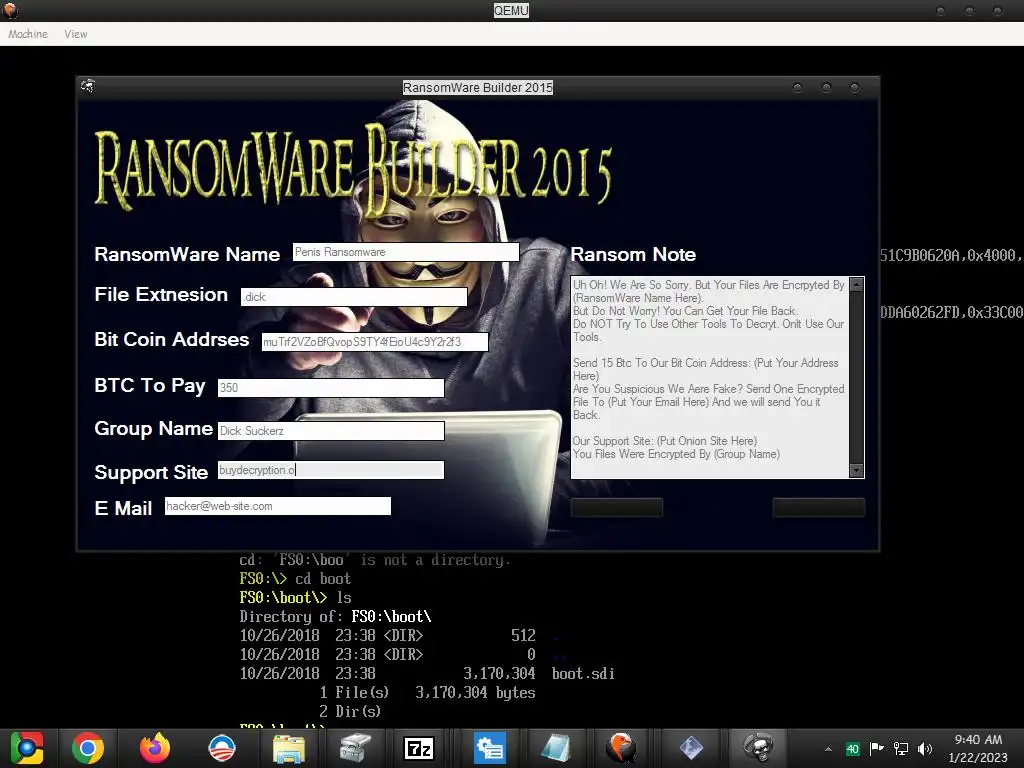The height and width of the screenshot is (768, 1024).
Task: Click inside the Ransom Note text area
Action: [x=711, y=377]
